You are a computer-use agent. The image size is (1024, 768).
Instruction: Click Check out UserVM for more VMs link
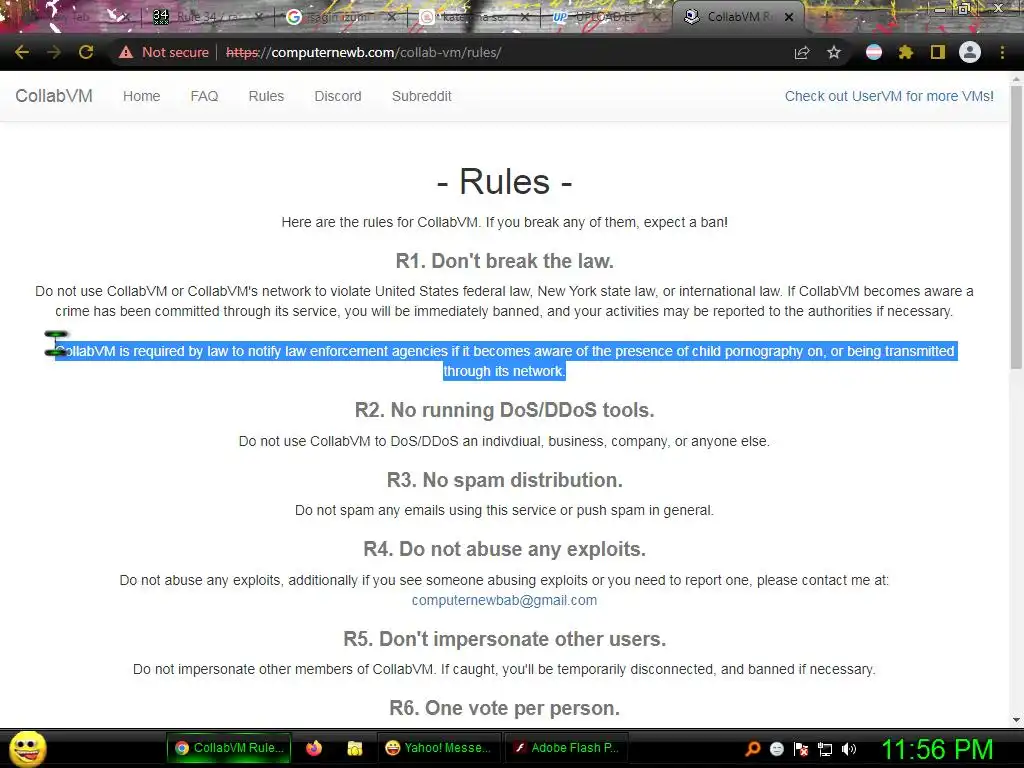point(889,96)
